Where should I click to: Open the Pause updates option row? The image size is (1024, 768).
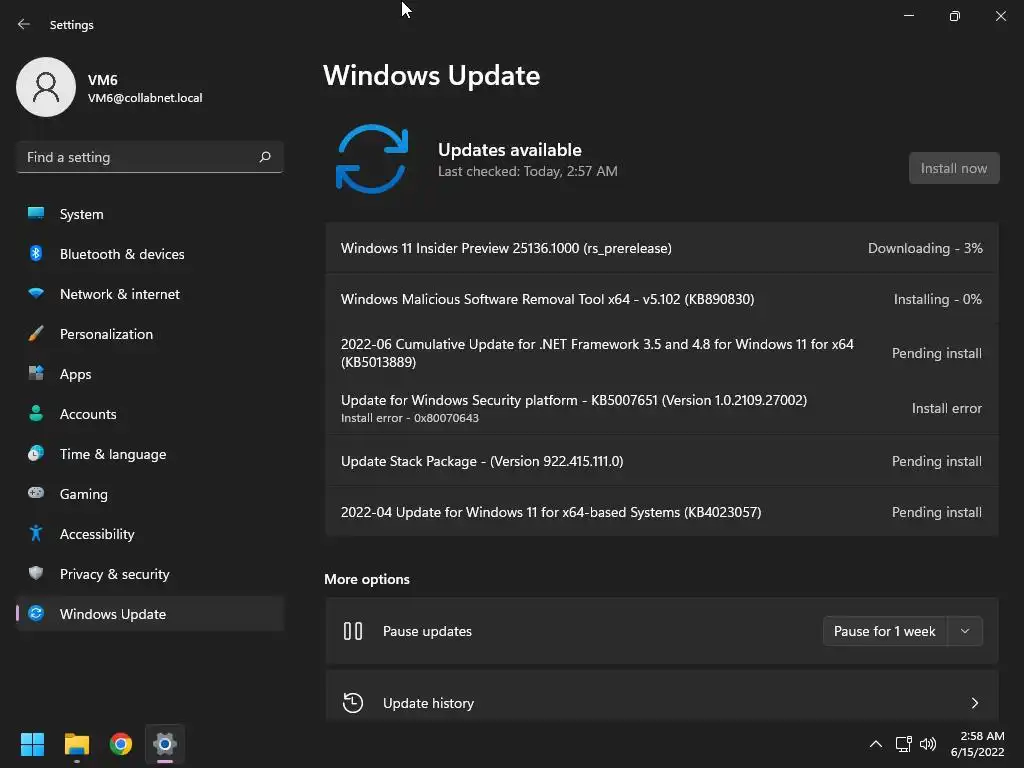coord(662,631)
